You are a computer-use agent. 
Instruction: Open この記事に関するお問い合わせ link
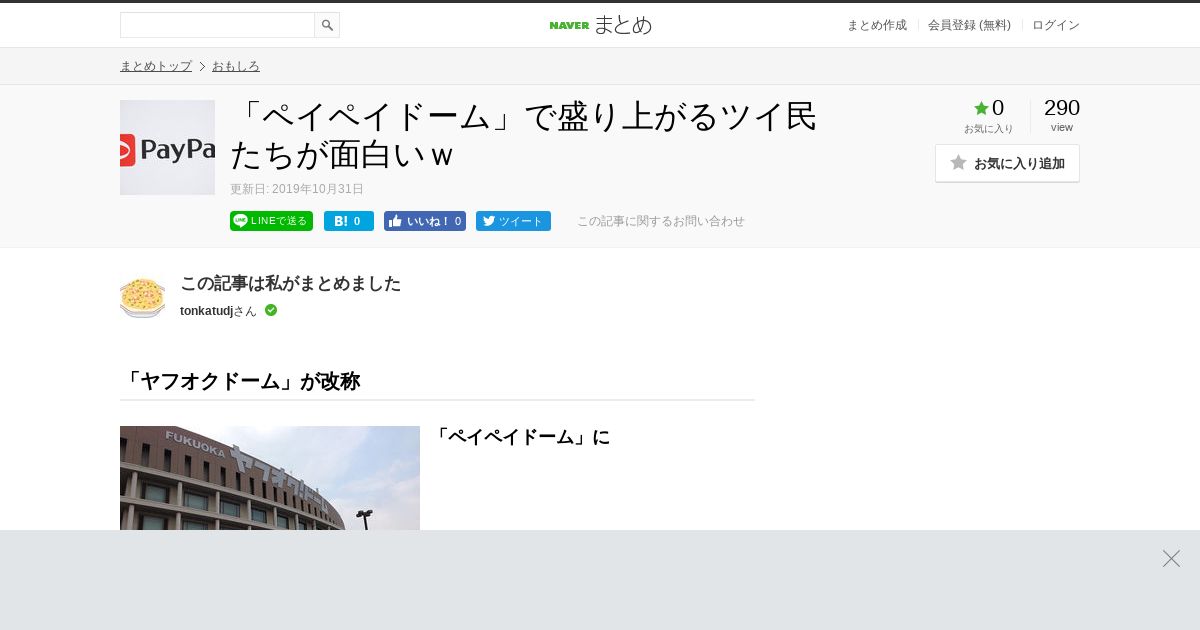661,221
